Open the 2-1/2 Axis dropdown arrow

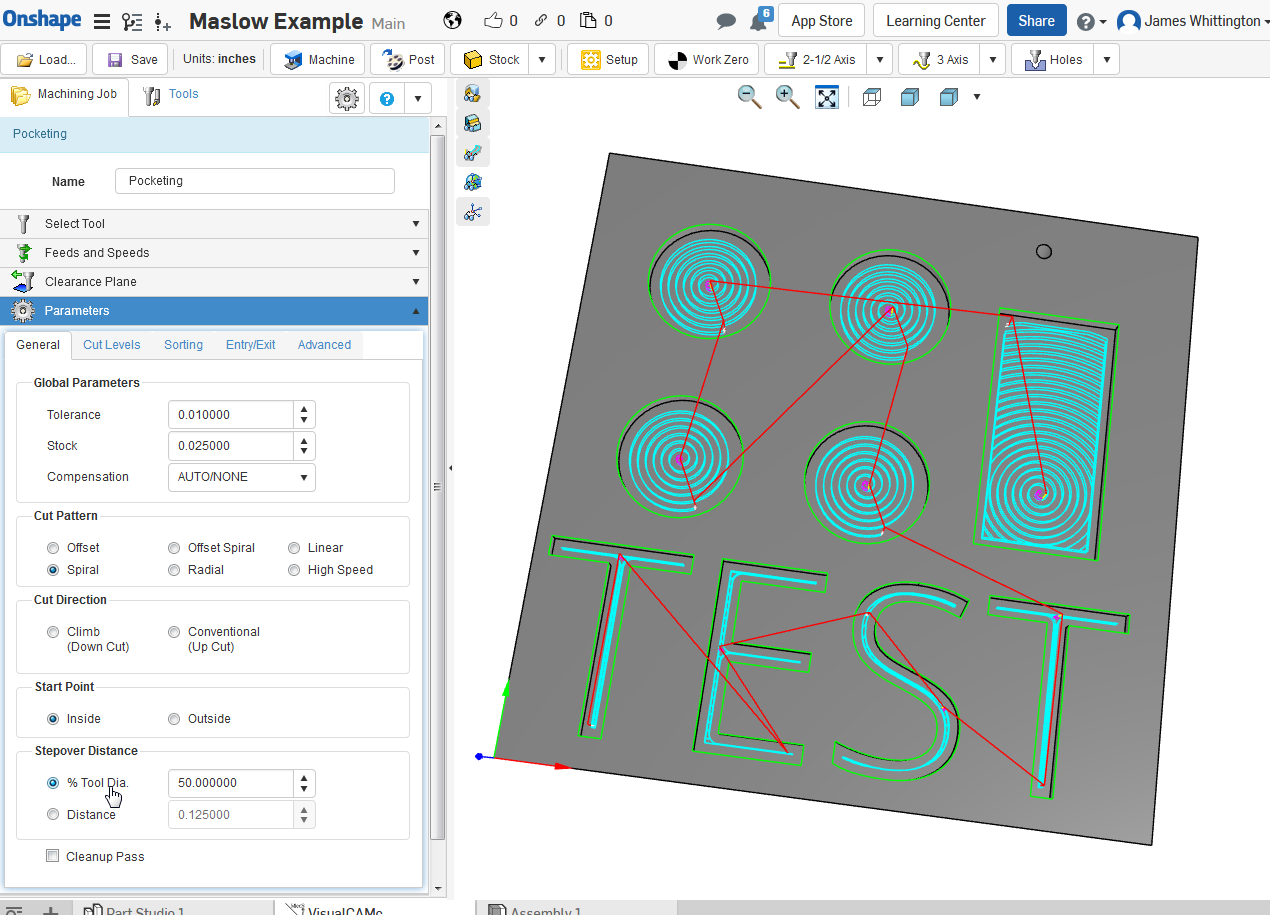[880, 59]
